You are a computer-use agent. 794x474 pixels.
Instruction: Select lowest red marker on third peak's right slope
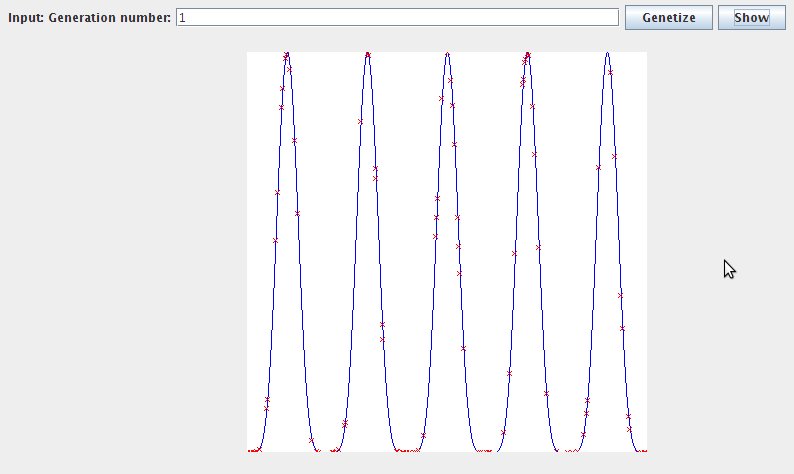(463, 348)
